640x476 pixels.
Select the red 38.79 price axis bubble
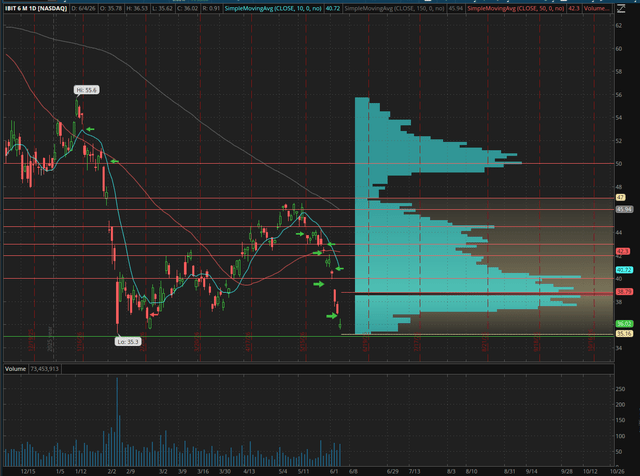[x=624, y=291]
